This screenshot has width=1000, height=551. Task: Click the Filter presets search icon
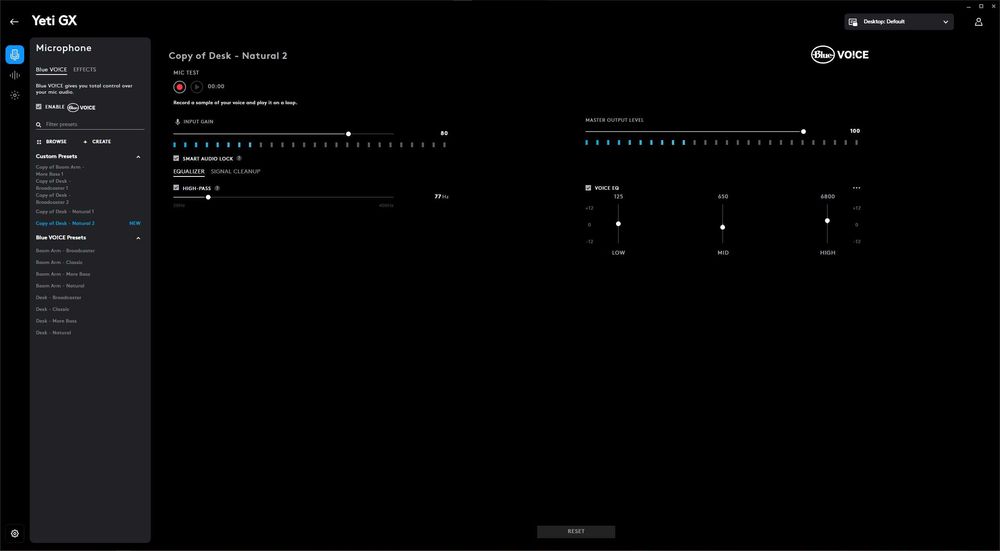click(x=39, y=125)
